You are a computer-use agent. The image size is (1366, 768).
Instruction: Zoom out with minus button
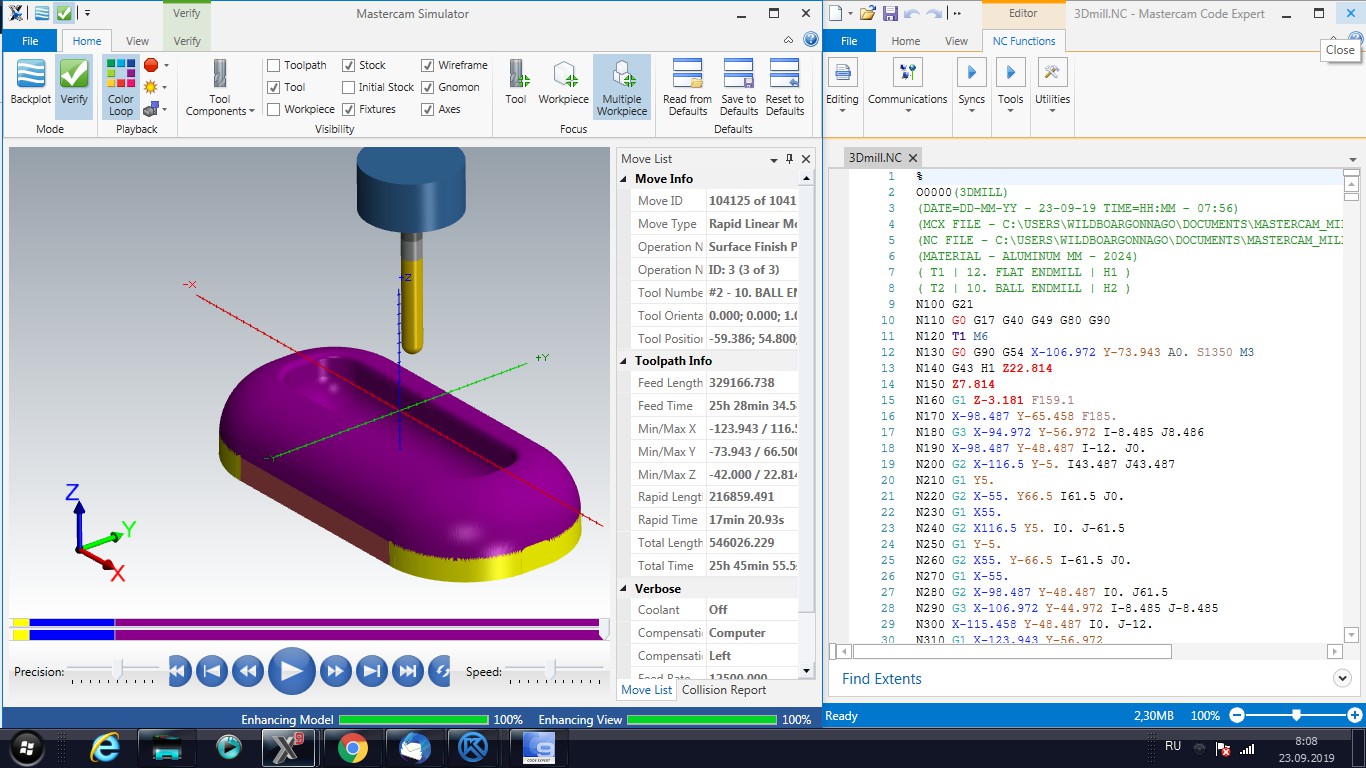(x=1237, y=715)
